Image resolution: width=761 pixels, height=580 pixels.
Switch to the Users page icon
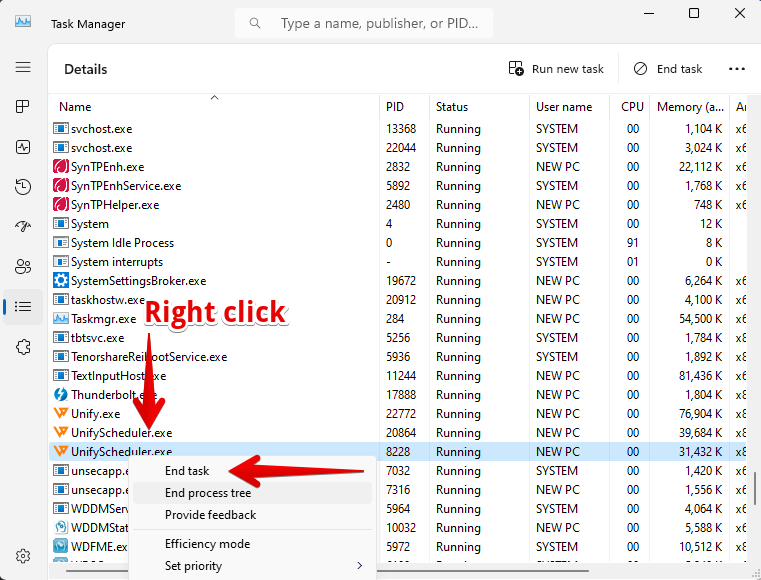(23, 267)
